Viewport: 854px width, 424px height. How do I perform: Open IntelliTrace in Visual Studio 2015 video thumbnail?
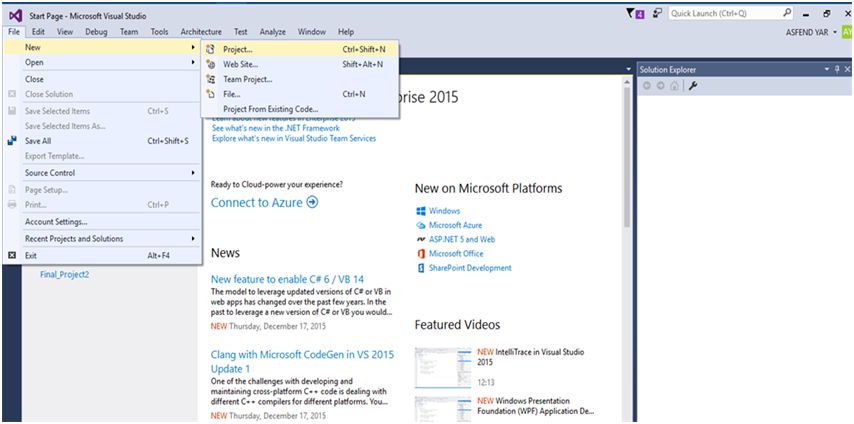coord(443,367)
